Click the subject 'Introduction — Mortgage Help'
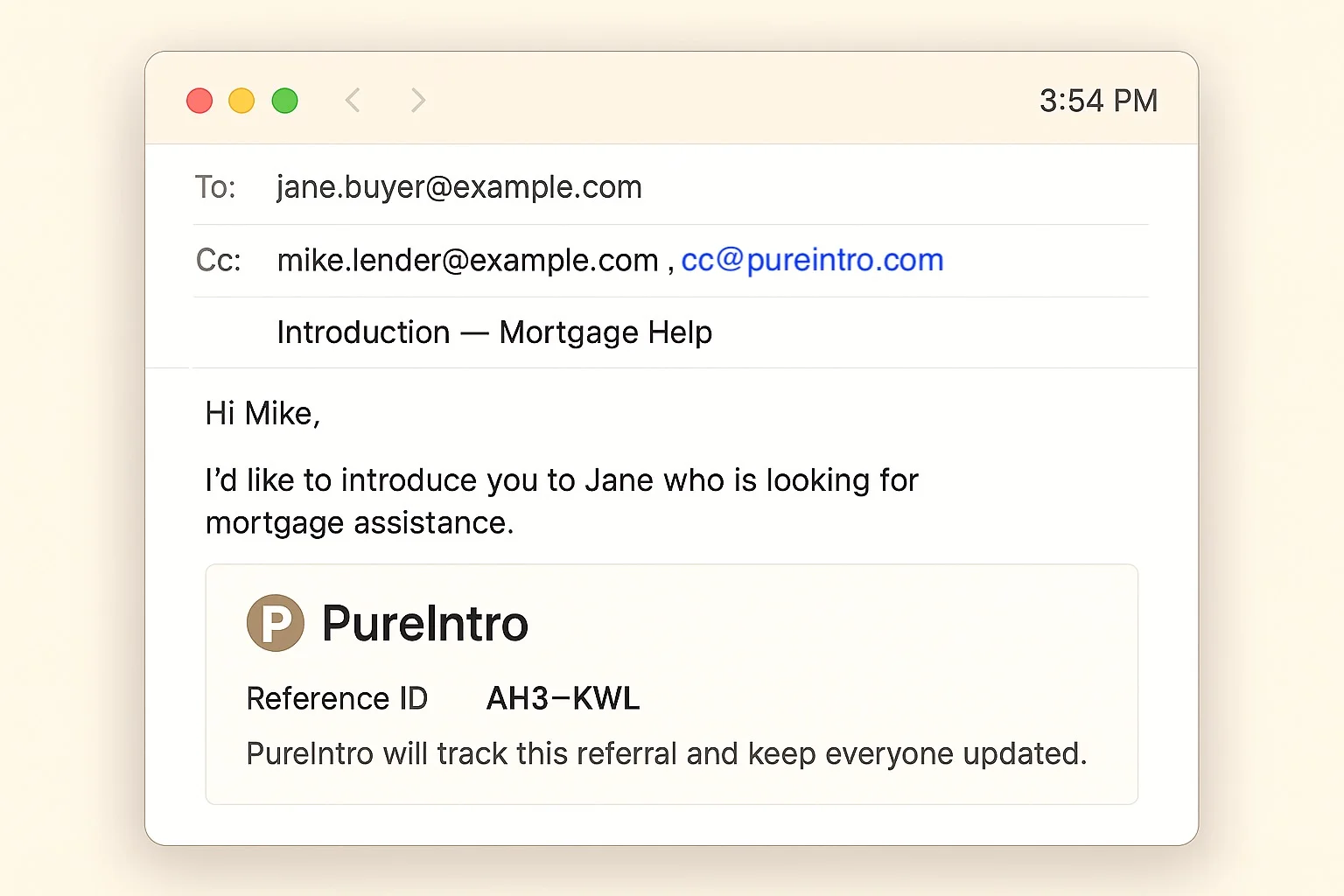The width and height of the screenshot is (1344, 896). [494, 332]
